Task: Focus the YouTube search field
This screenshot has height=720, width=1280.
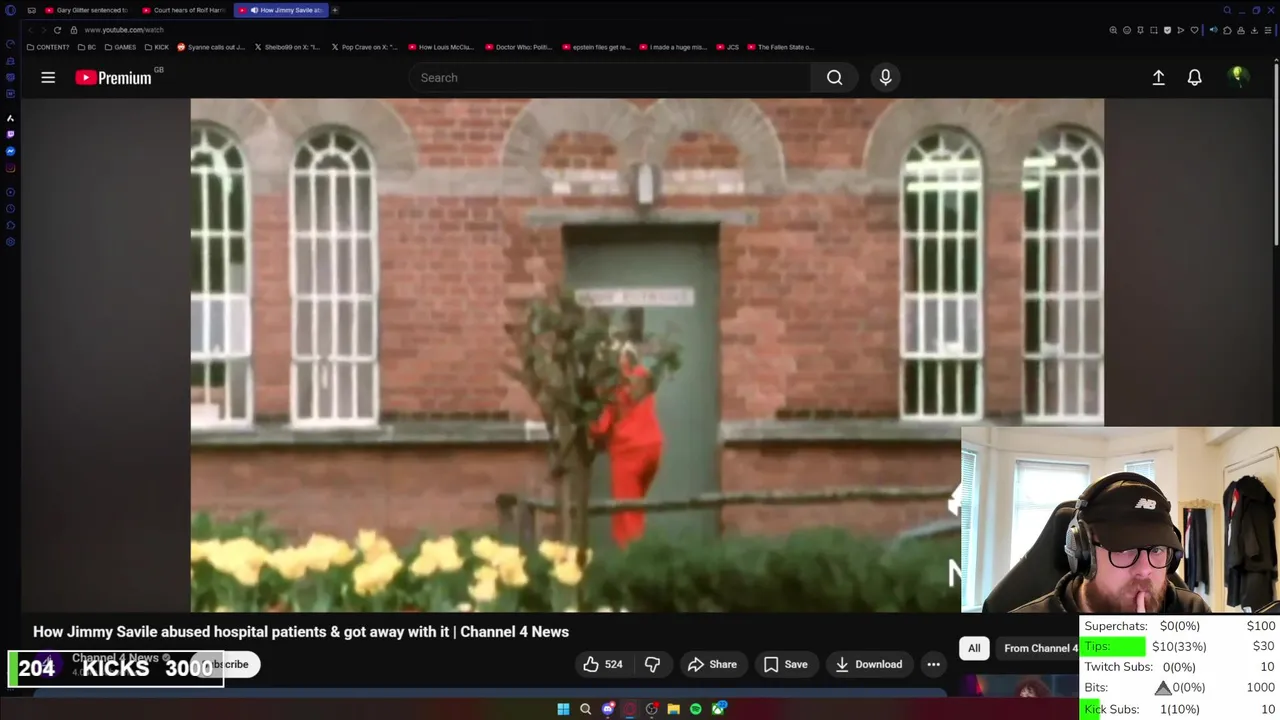Action: tap(610, 77)
